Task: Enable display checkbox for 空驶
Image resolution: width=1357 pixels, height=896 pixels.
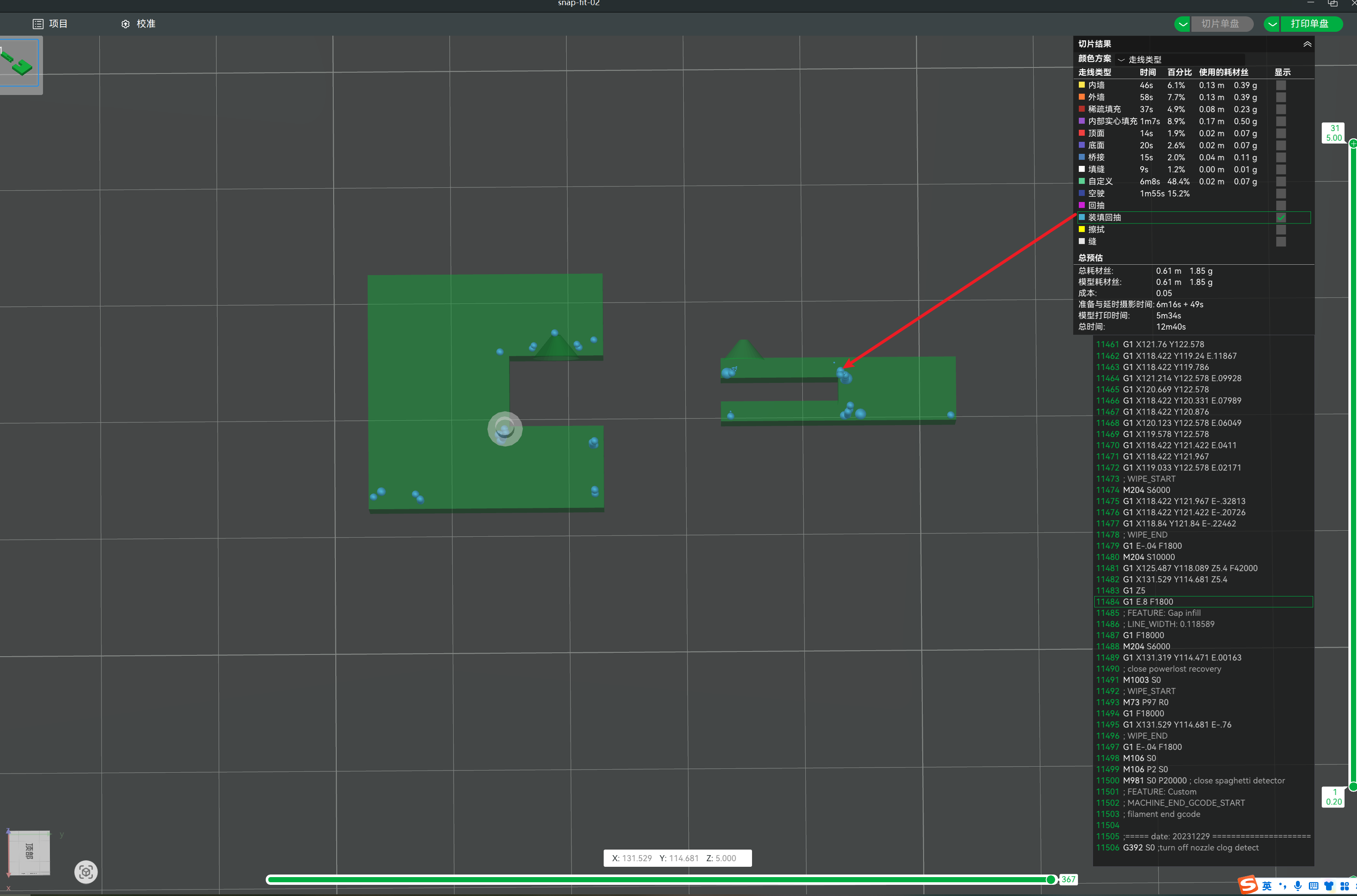Action: click(x=1281, y=194)
